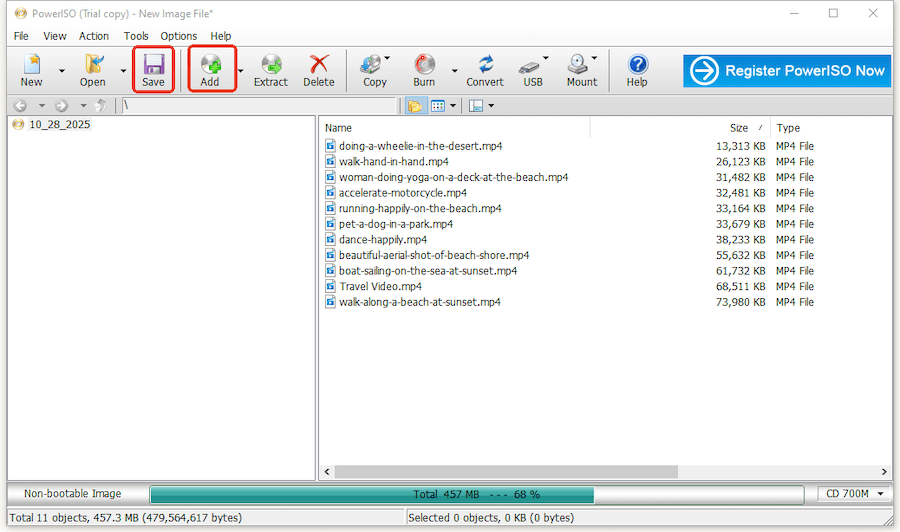The image size is (900, 532).
Task: Open the CD 700M media size dropdown
Action: point(854,494)
